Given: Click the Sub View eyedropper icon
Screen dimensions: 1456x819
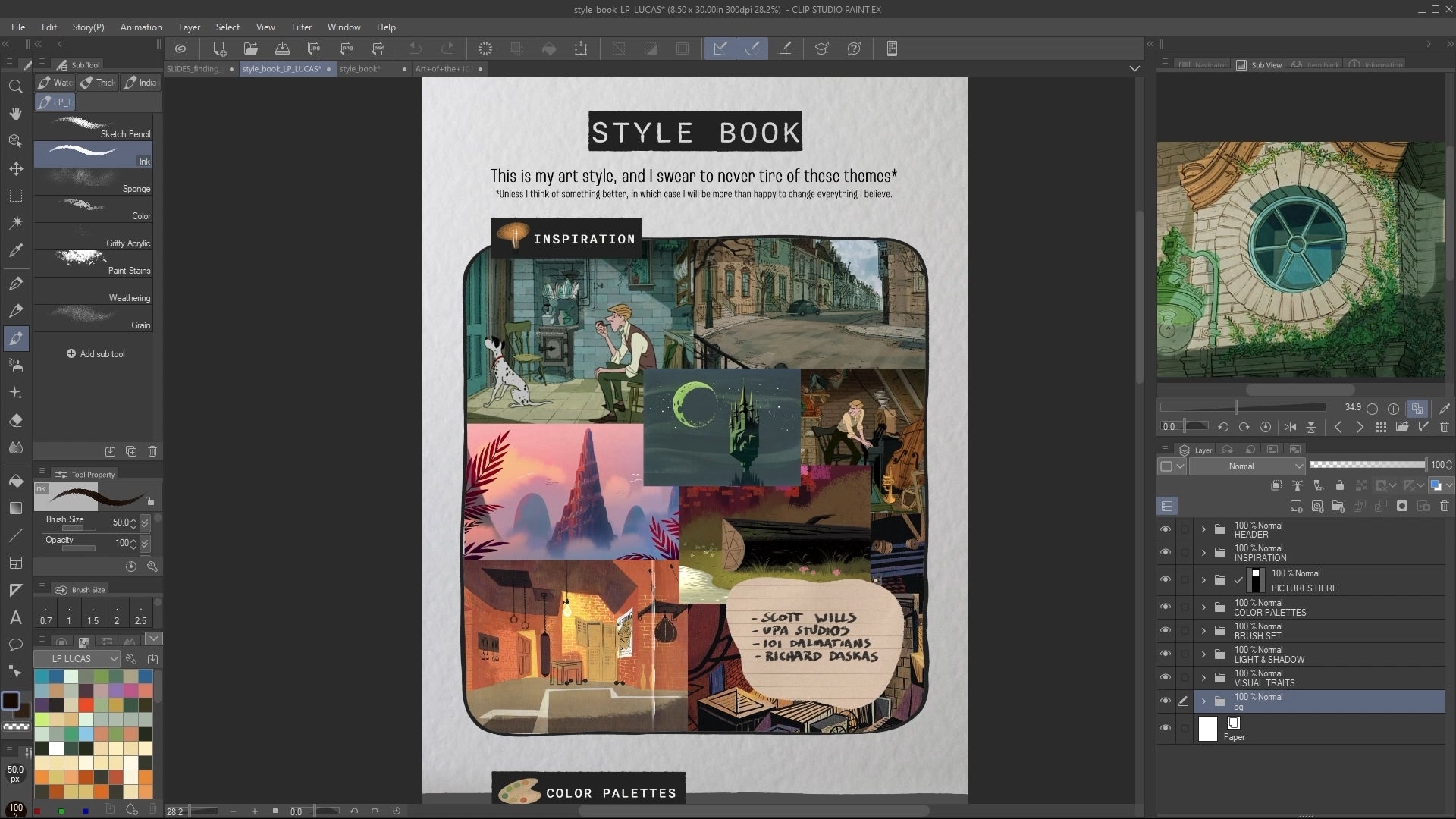Looking at the screenshot, I should (x=1445, y=409).
